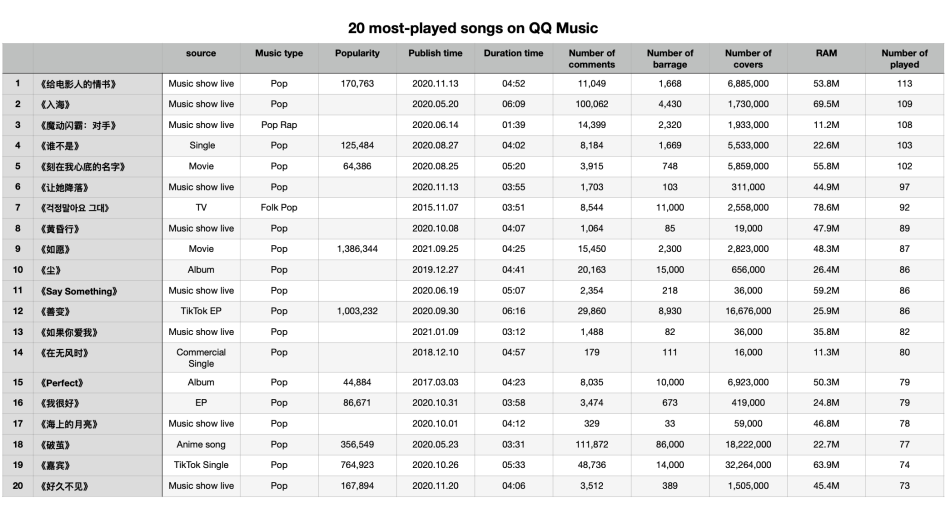Viewport: 945px width, 532px height.
Task: Click the 'Number of barrage' header cell
Action: click(x=670, y=58)
